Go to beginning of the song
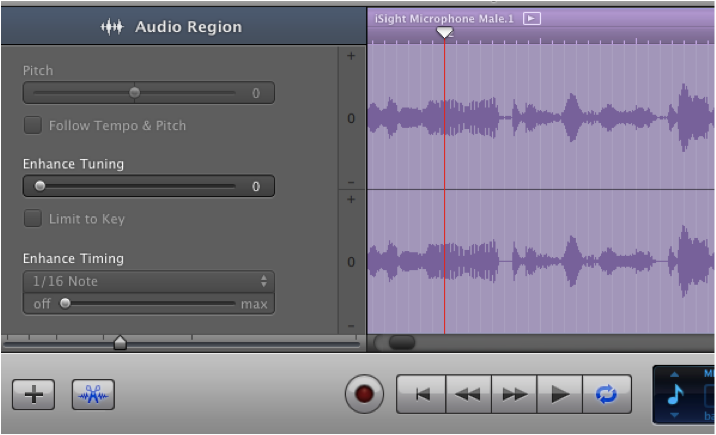716x435 pixels. point(421,394)
